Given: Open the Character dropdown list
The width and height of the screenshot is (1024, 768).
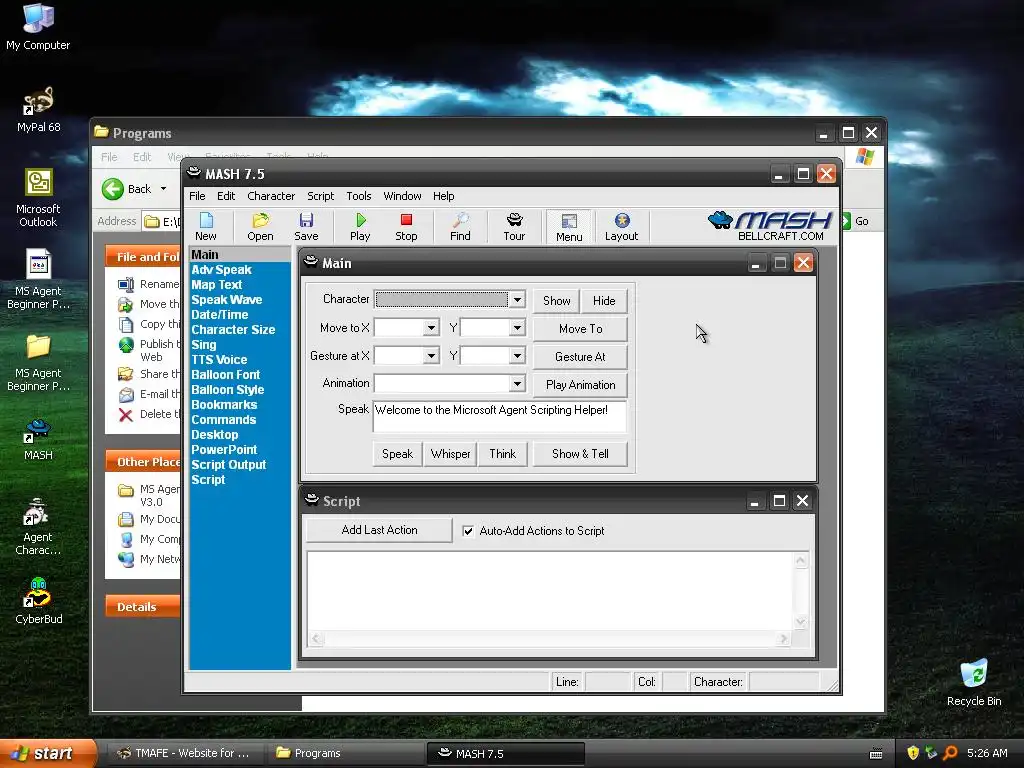Looking at the screenshot, I should (517, 300).
